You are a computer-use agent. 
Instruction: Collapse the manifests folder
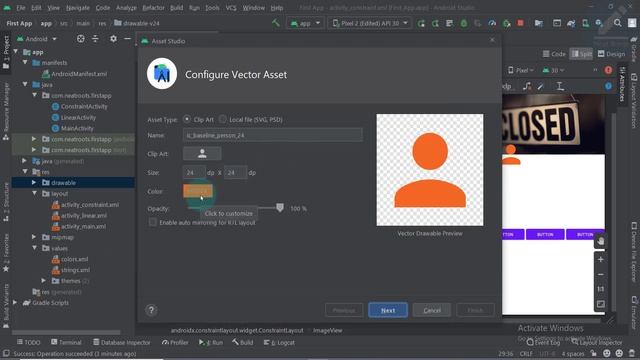25,62
